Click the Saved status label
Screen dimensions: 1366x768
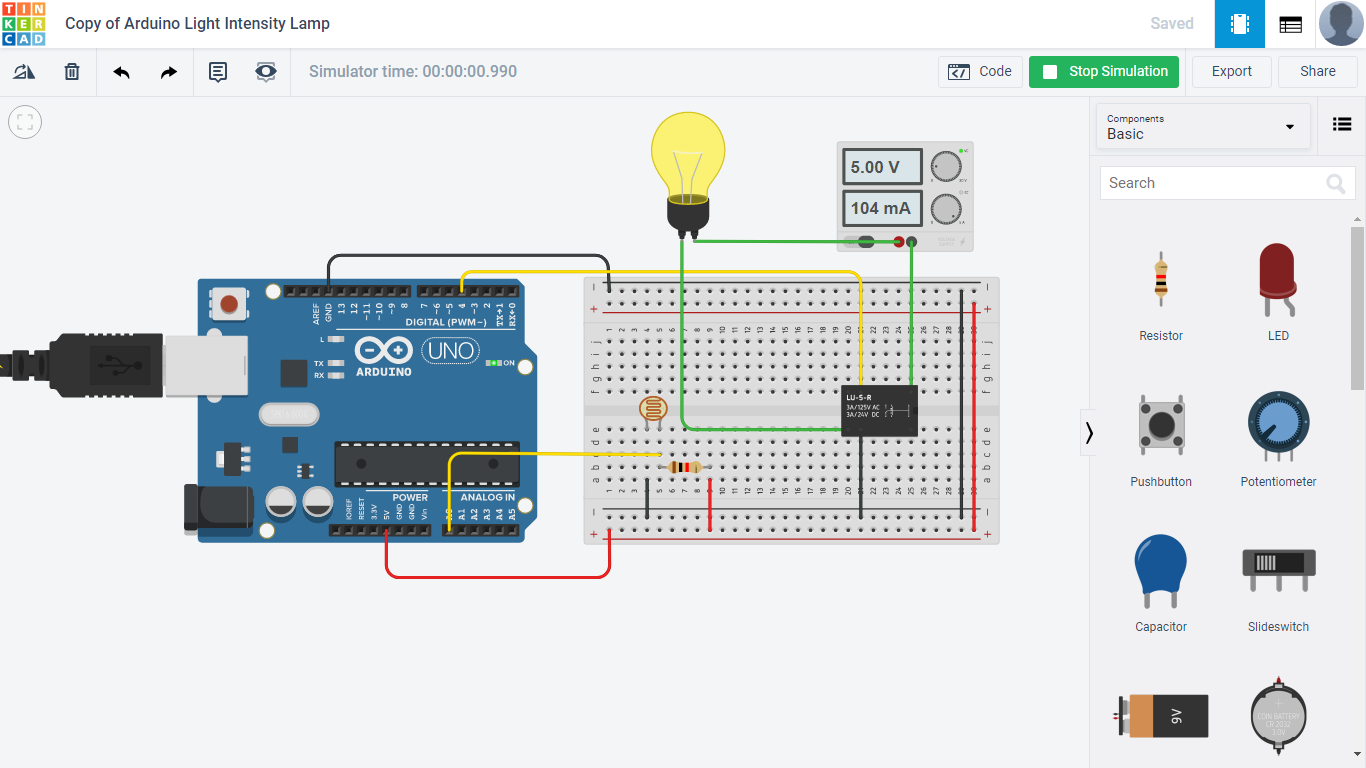1172,24
